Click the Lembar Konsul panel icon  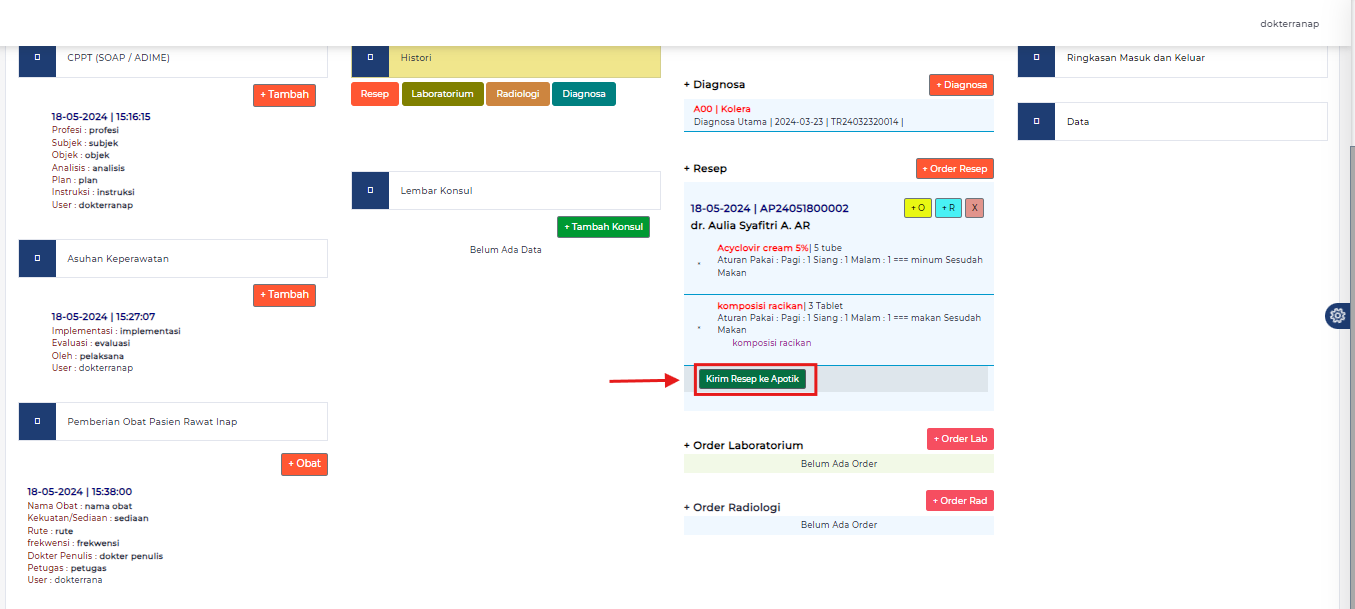pos(371,190)
